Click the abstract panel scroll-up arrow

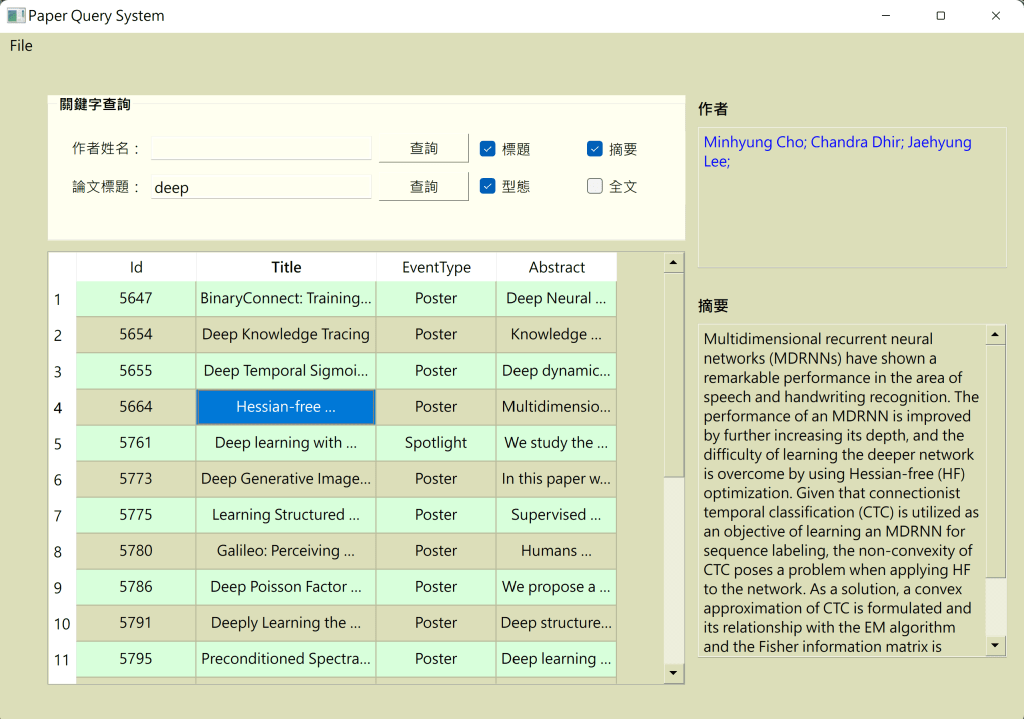click(x=995, y=335)
